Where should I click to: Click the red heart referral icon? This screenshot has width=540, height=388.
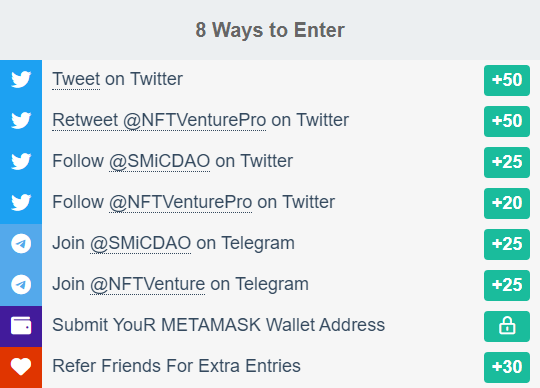coord(21,366)
